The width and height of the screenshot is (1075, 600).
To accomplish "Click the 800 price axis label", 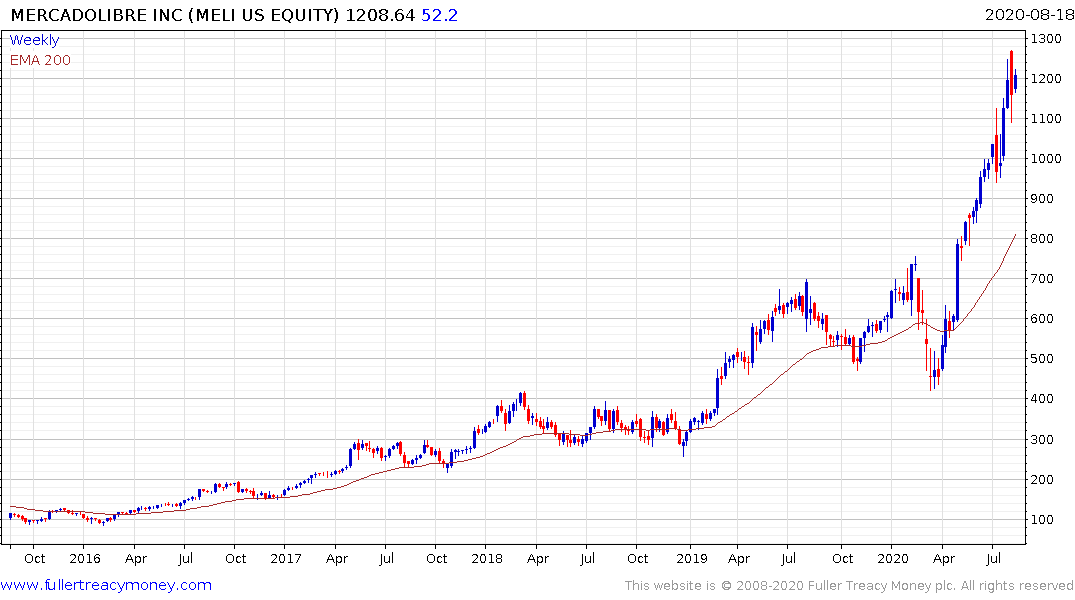I will 1042,239.
